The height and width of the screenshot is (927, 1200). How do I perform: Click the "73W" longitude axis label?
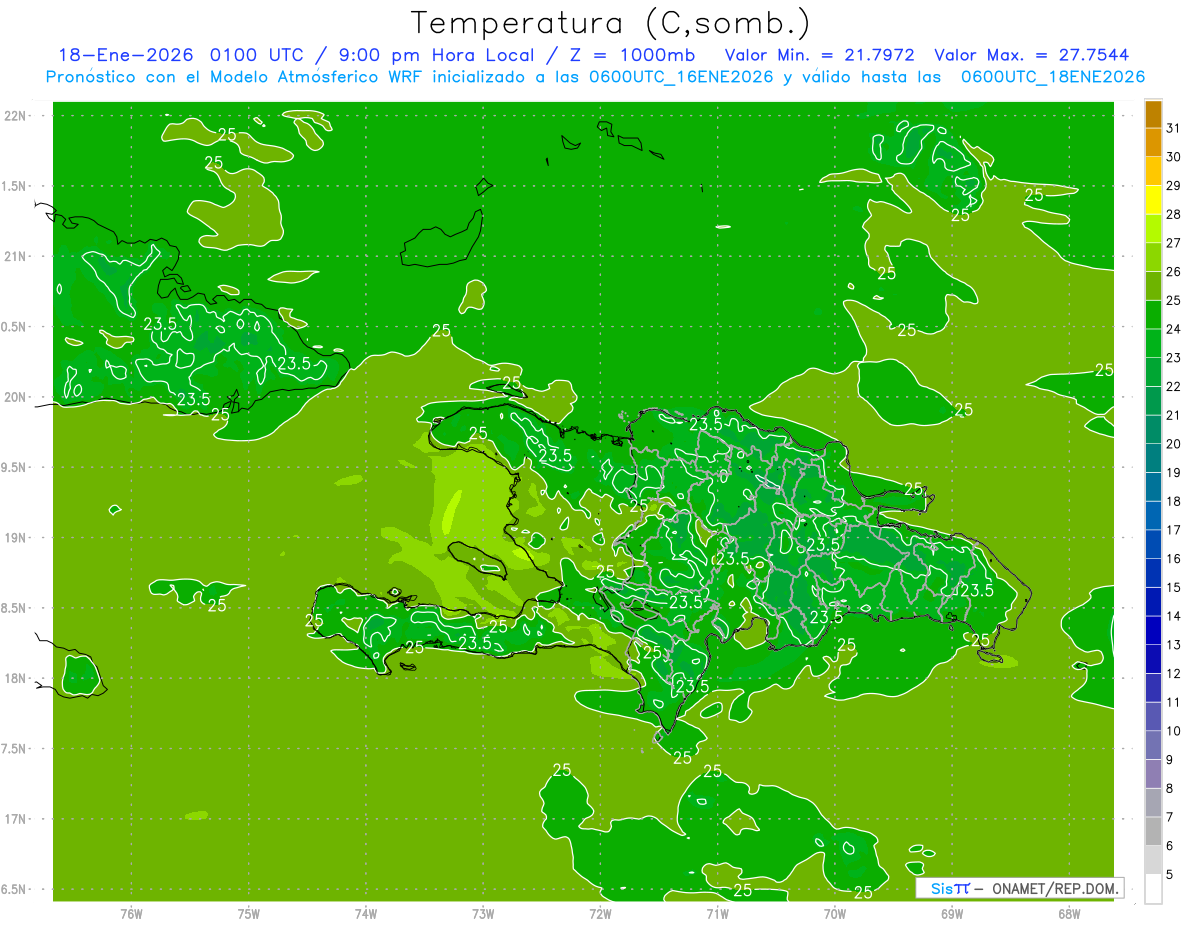point(483,914)
